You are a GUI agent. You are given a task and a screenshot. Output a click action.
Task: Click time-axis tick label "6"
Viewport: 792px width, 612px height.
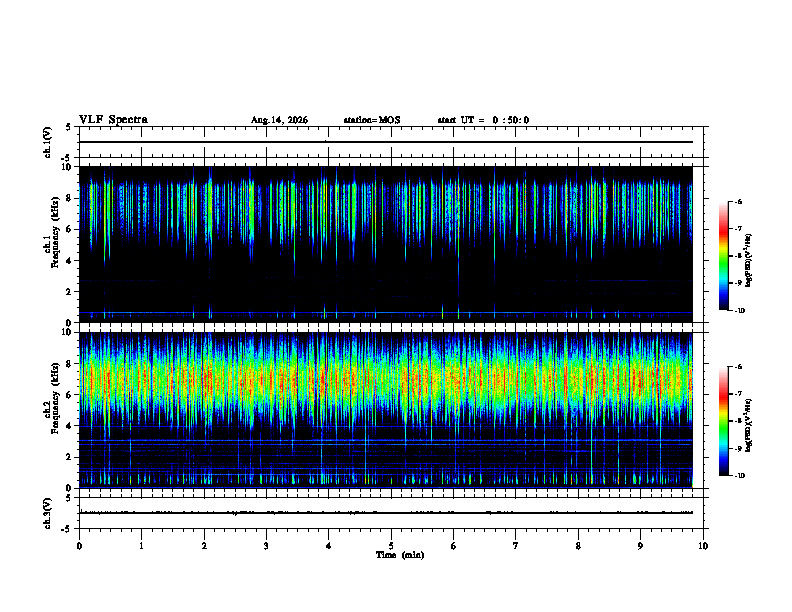(453, 546)
